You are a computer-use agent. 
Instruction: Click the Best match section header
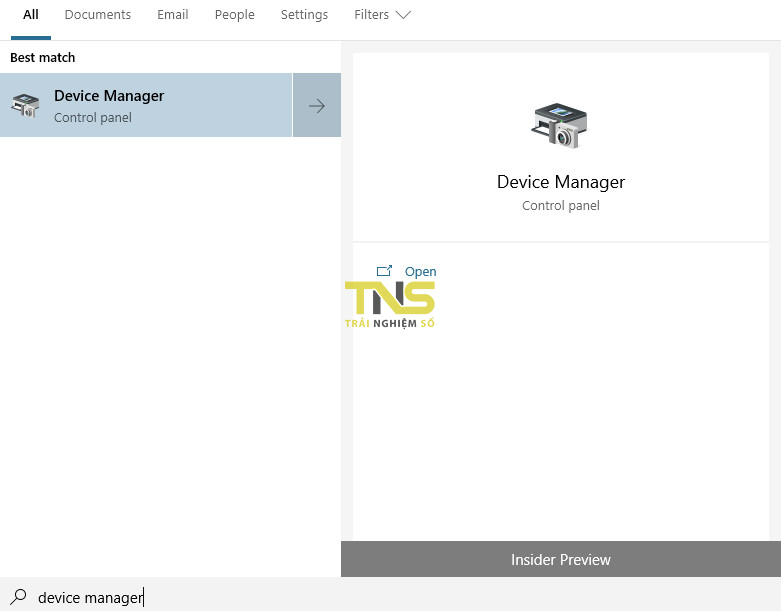click(43, 58)
